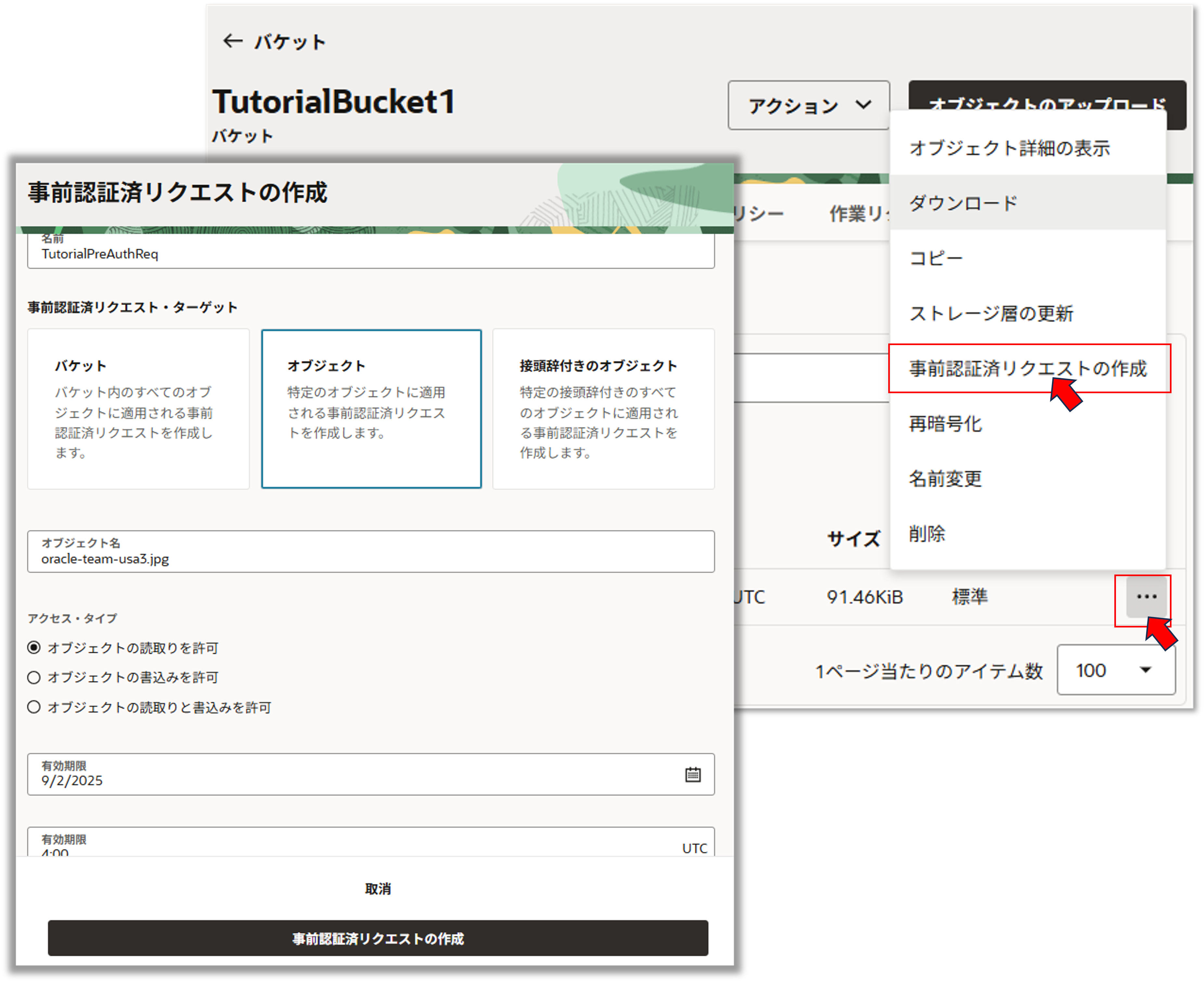Select オブジェクトの書込みを許可 radio button

[x=34, y=677]
